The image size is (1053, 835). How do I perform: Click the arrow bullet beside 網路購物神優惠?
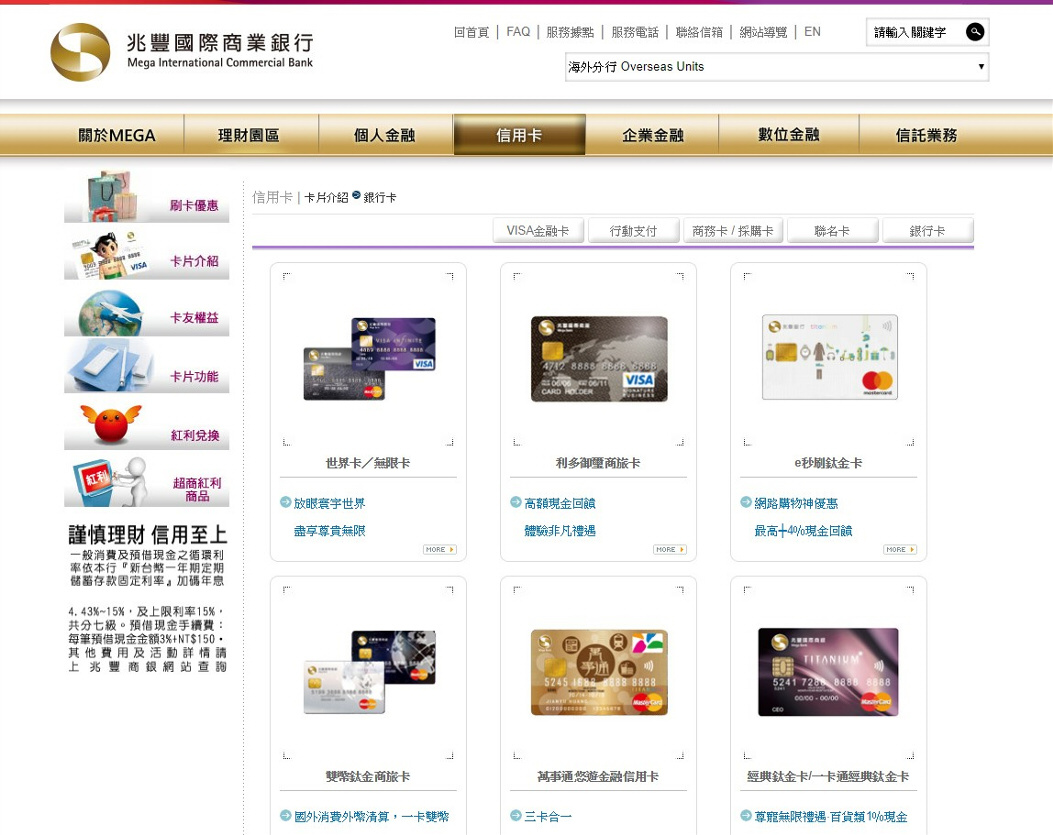point(746,502)
